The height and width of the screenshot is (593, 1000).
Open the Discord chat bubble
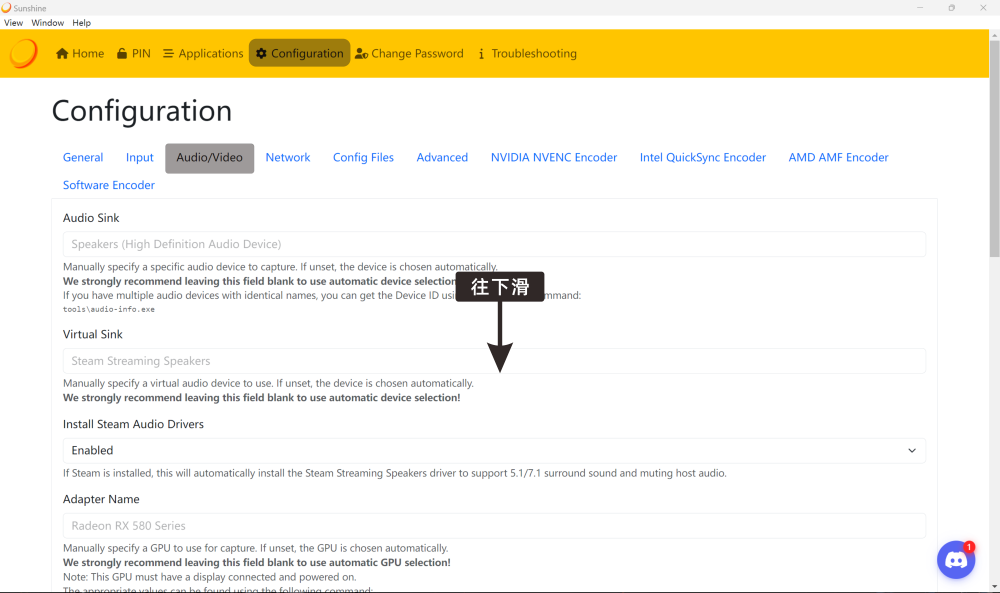click(x=955, y=560)
